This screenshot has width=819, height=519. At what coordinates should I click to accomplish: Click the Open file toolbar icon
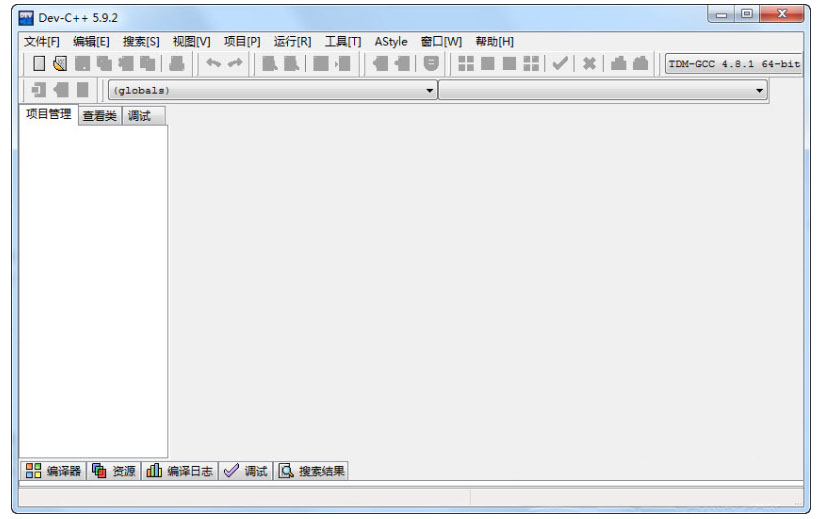(60, 64)
